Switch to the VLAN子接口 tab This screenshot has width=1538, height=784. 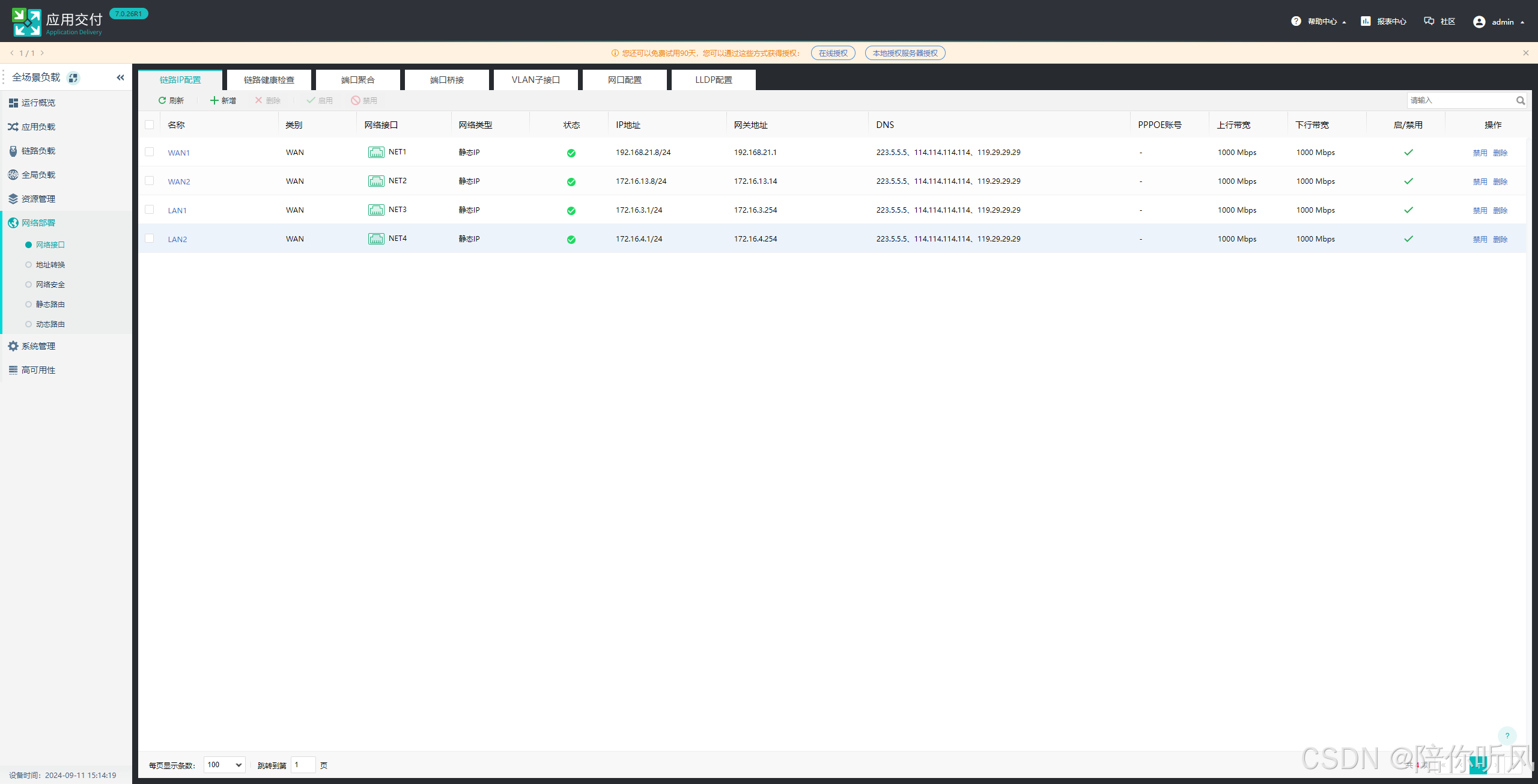(x=535, y=80)
